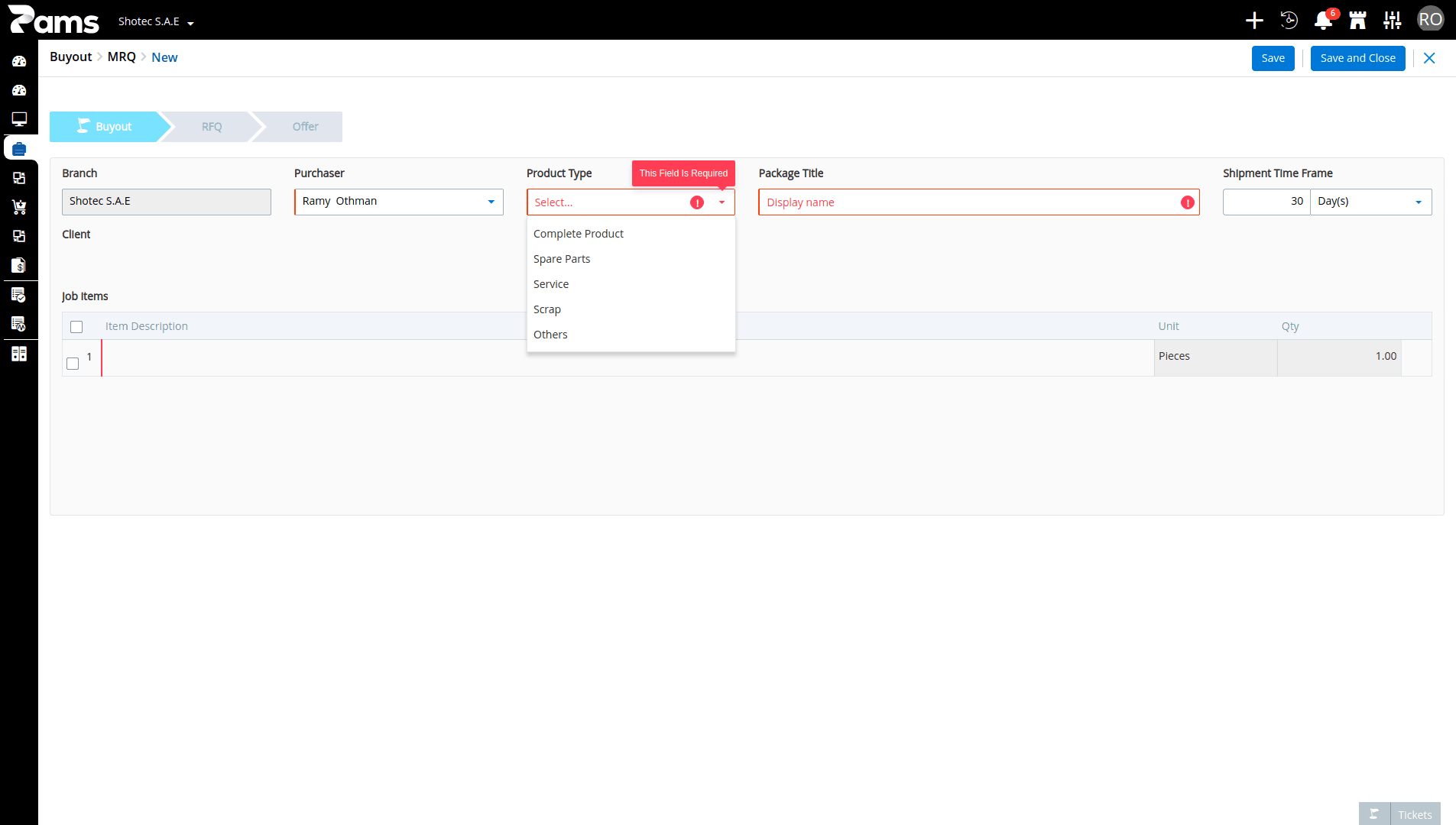Click the Save button

coord(1273,58)
